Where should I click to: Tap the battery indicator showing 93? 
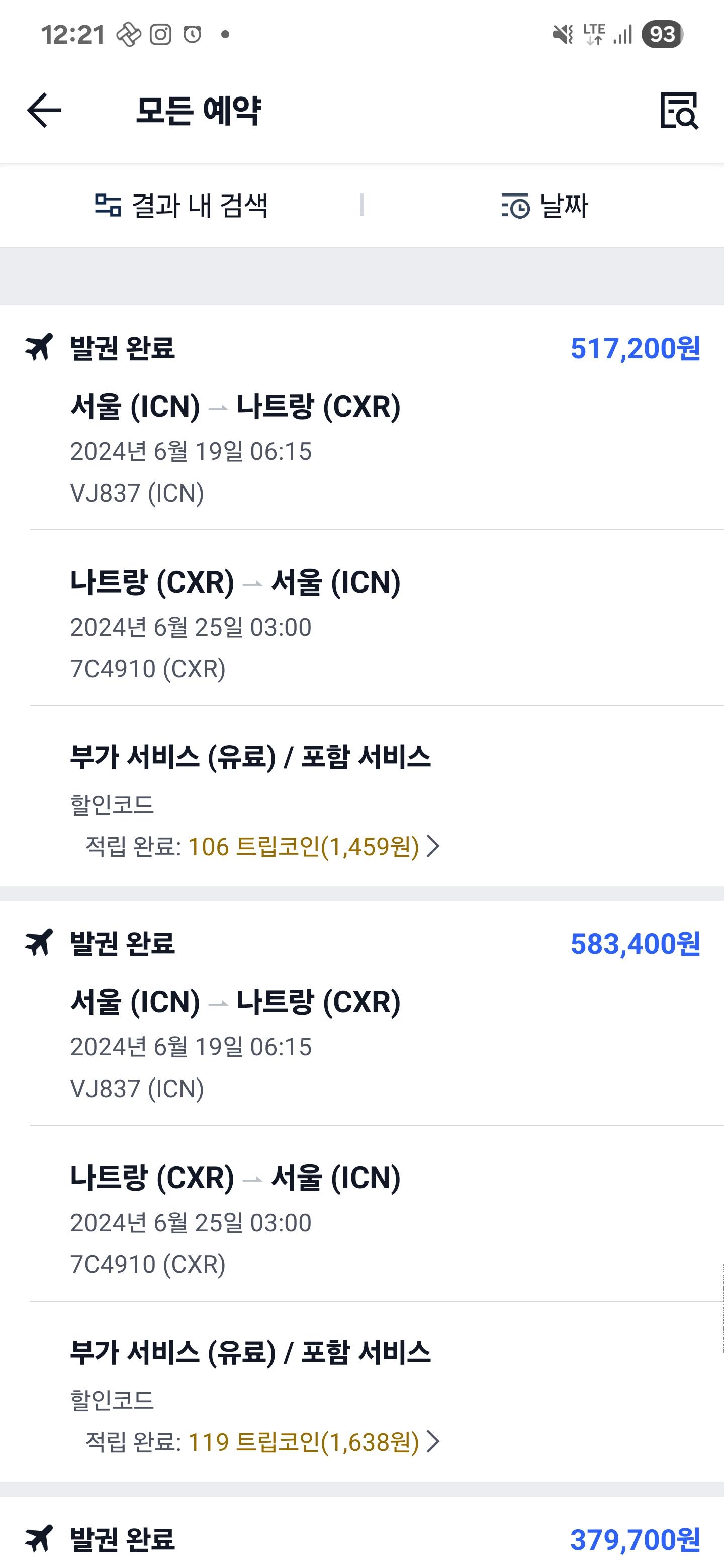coord(663,35)
